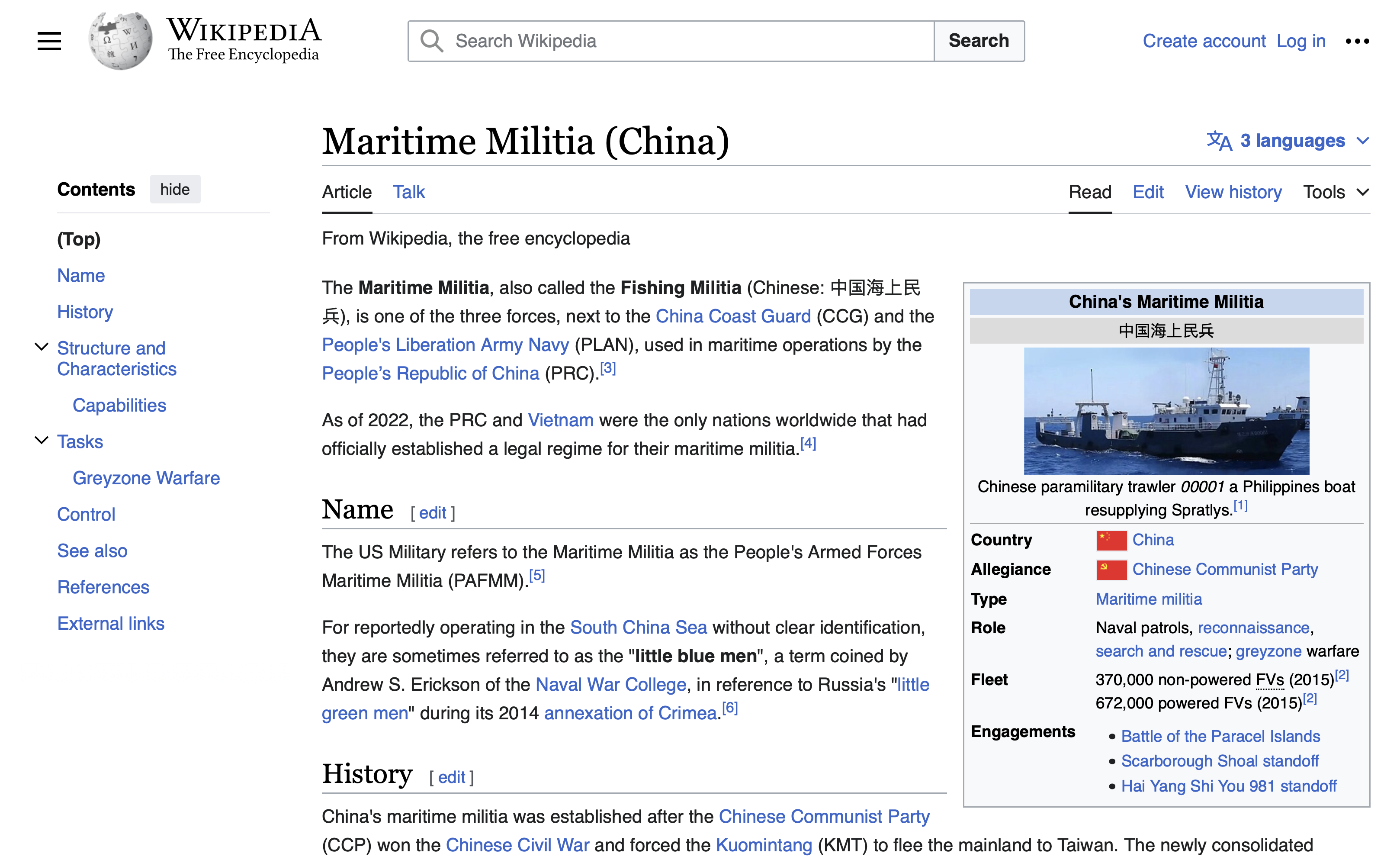
Task: Collapse Structure and Characteristics section arrow
Action: (42, 347)
